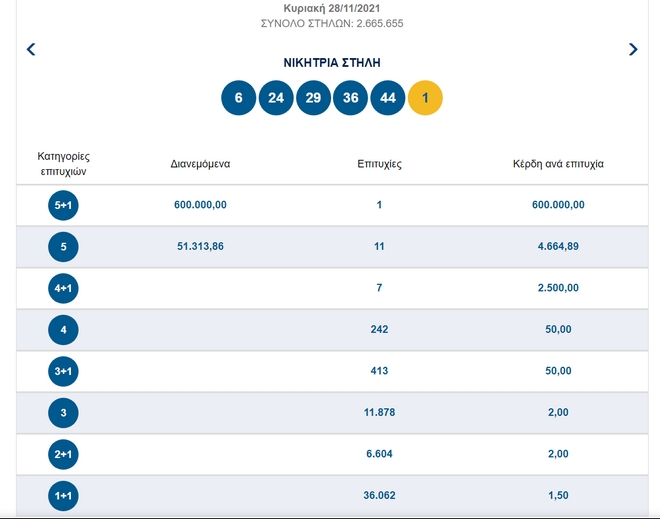Click the Κέρδη ανά επιτυχία column header
The width and height of the screenshot is (660, 519).
pos(558,164)
